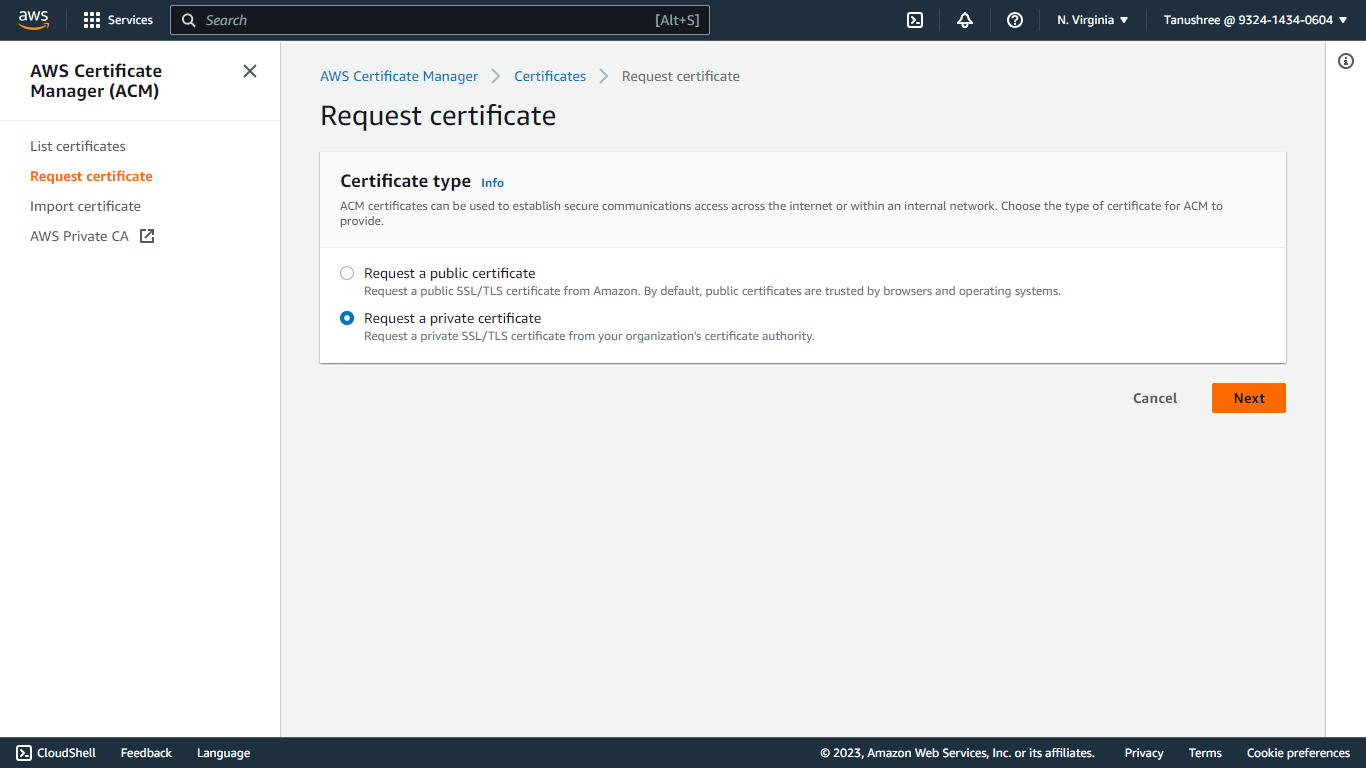Click the Next button

1249,398
